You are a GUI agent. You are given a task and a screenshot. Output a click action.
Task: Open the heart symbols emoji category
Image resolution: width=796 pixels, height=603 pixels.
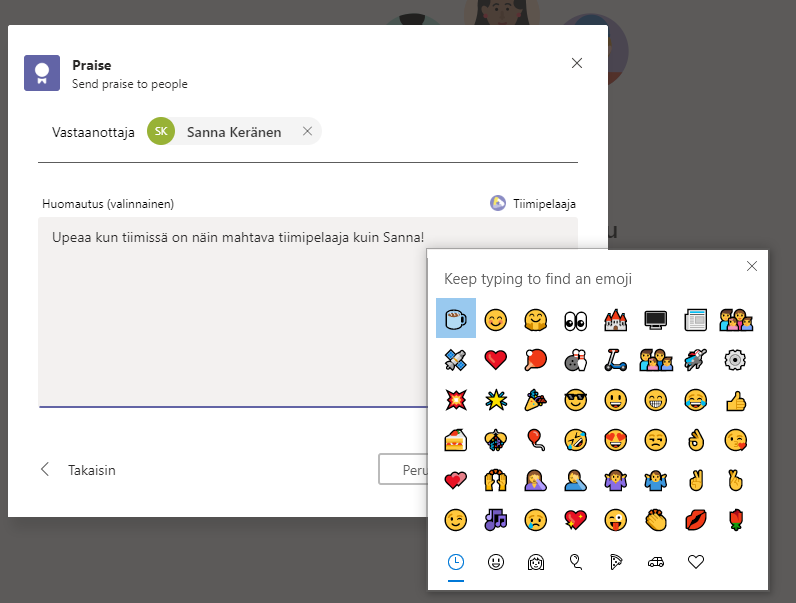point(696,562)
